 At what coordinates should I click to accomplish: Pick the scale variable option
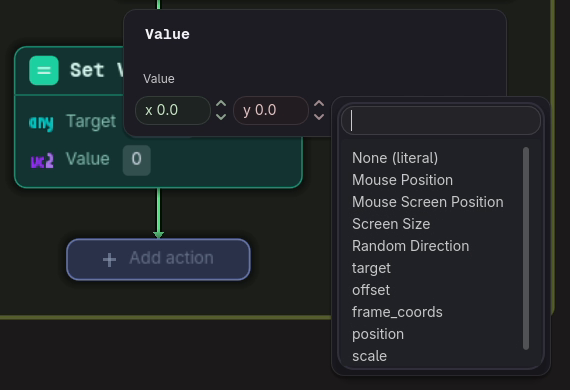pos(369,356)
